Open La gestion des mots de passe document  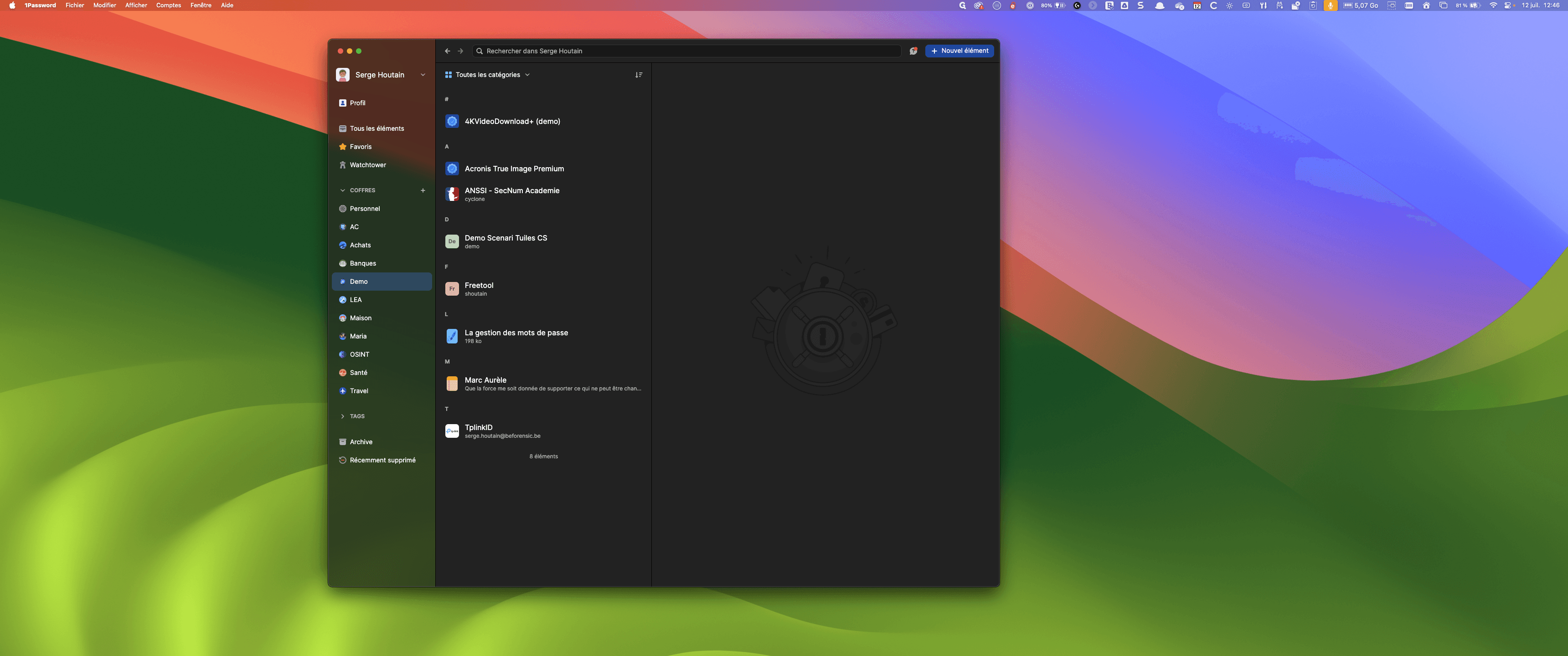(543, 337)
